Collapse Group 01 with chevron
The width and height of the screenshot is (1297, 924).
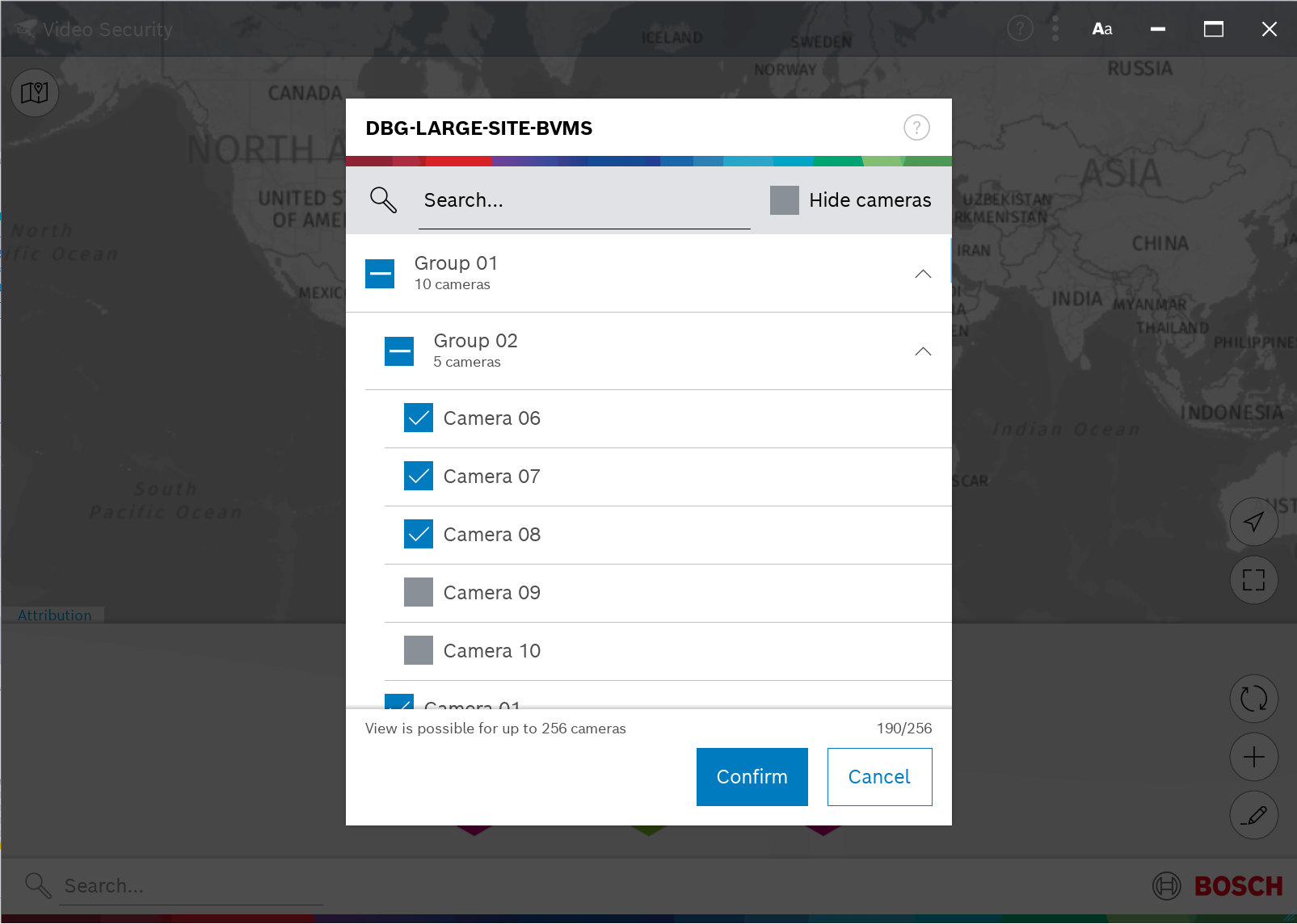tap(923, 274)
